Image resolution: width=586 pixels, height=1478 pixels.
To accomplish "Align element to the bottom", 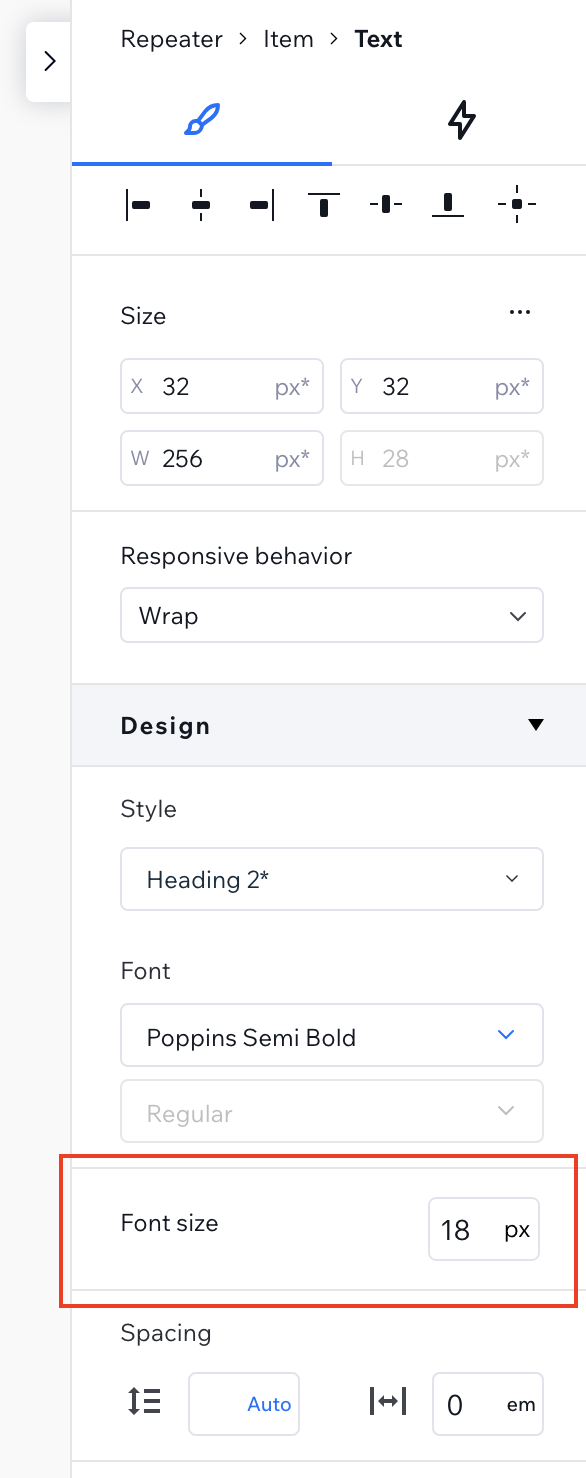I will point(448,205).
